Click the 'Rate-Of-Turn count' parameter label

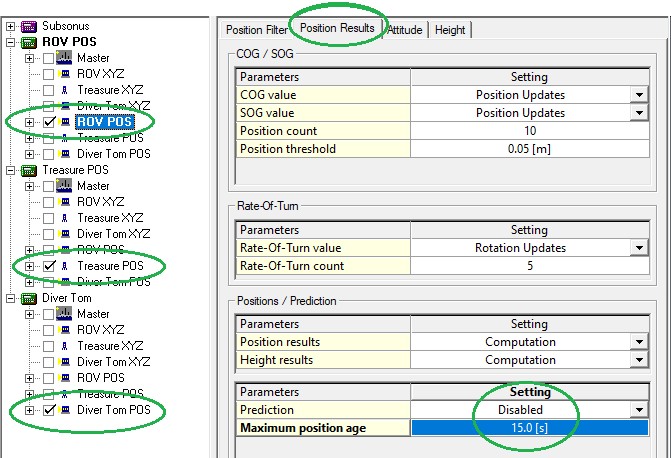(x=292, y=266)
